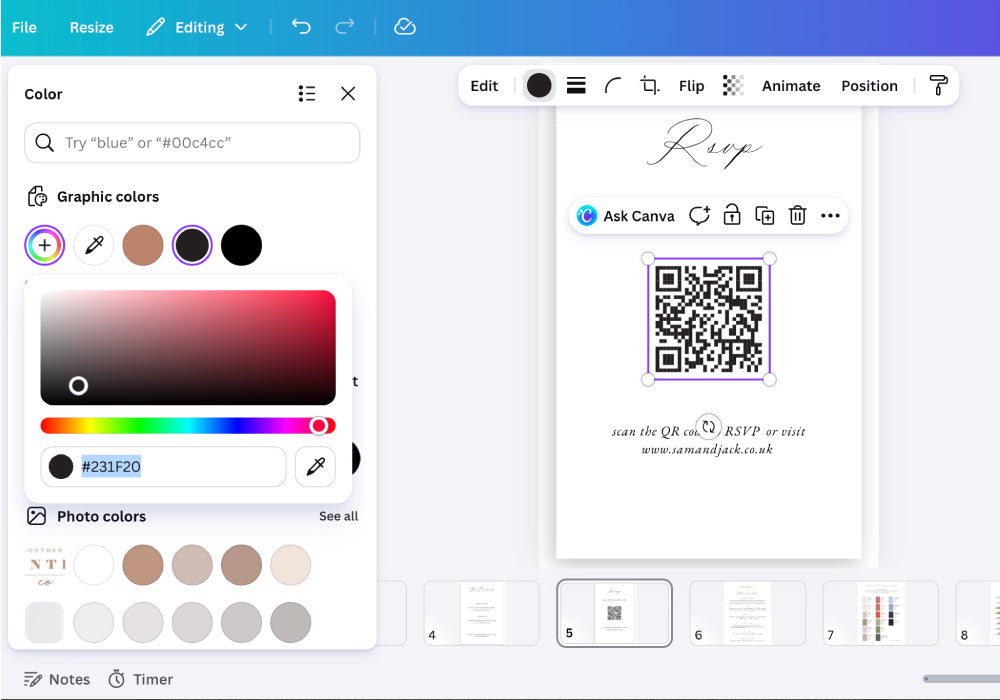The image size is (1000, 700).
Task: Click the trash delete icon
Action: [797, 215]
